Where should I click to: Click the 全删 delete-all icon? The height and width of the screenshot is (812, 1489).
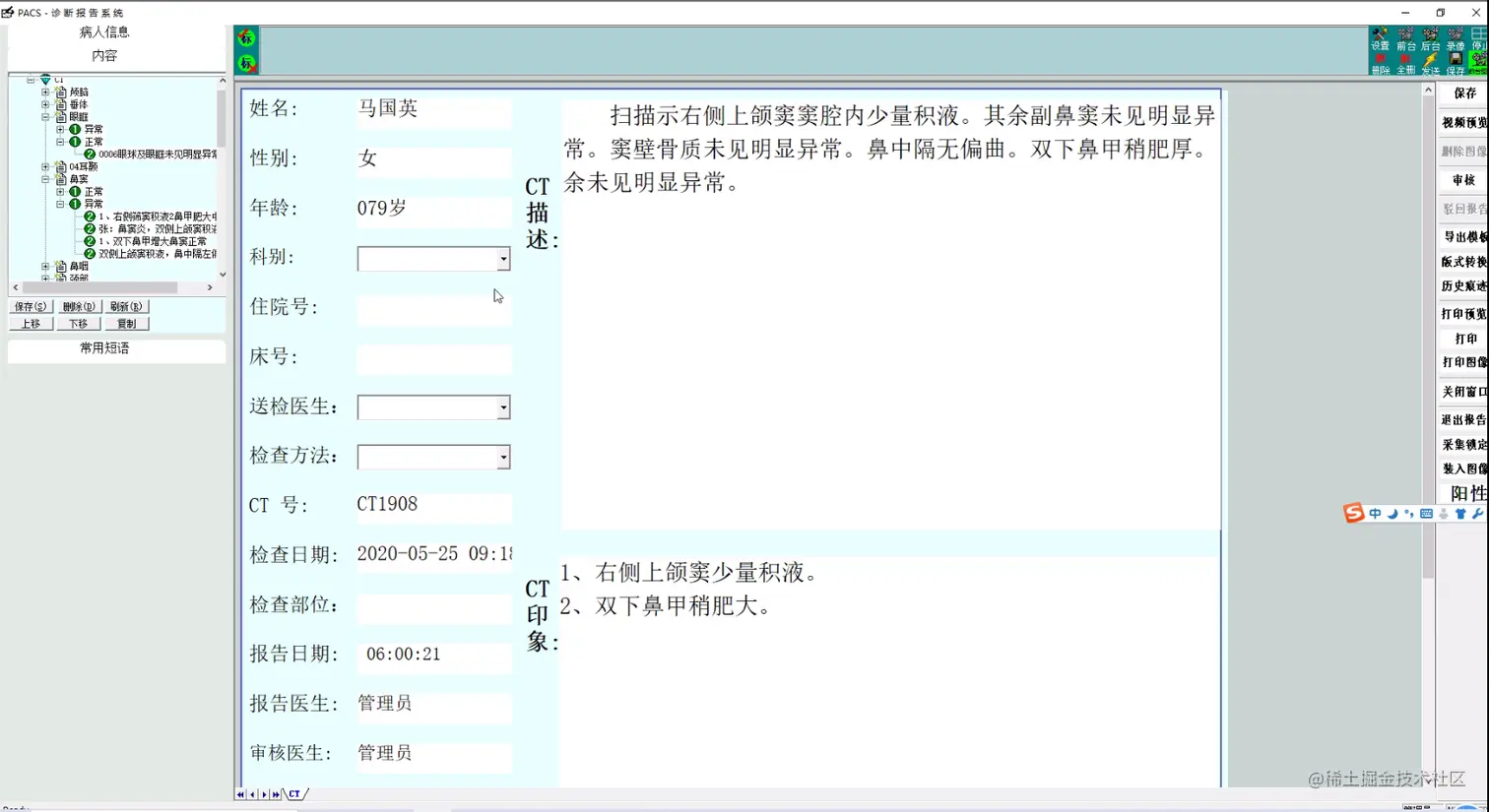click(1405, 64)
